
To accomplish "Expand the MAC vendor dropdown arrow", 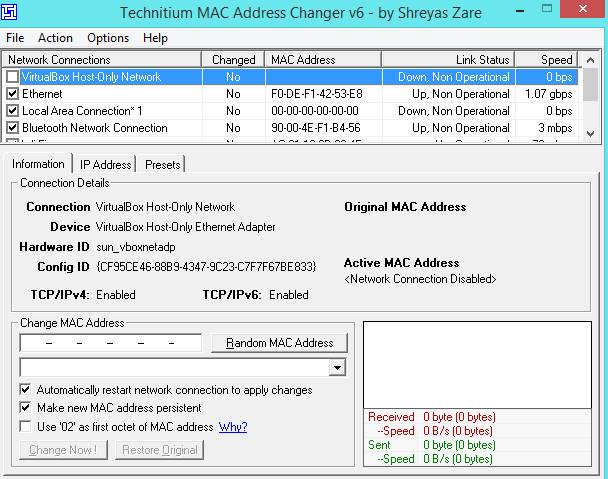I will pos(337,368).
